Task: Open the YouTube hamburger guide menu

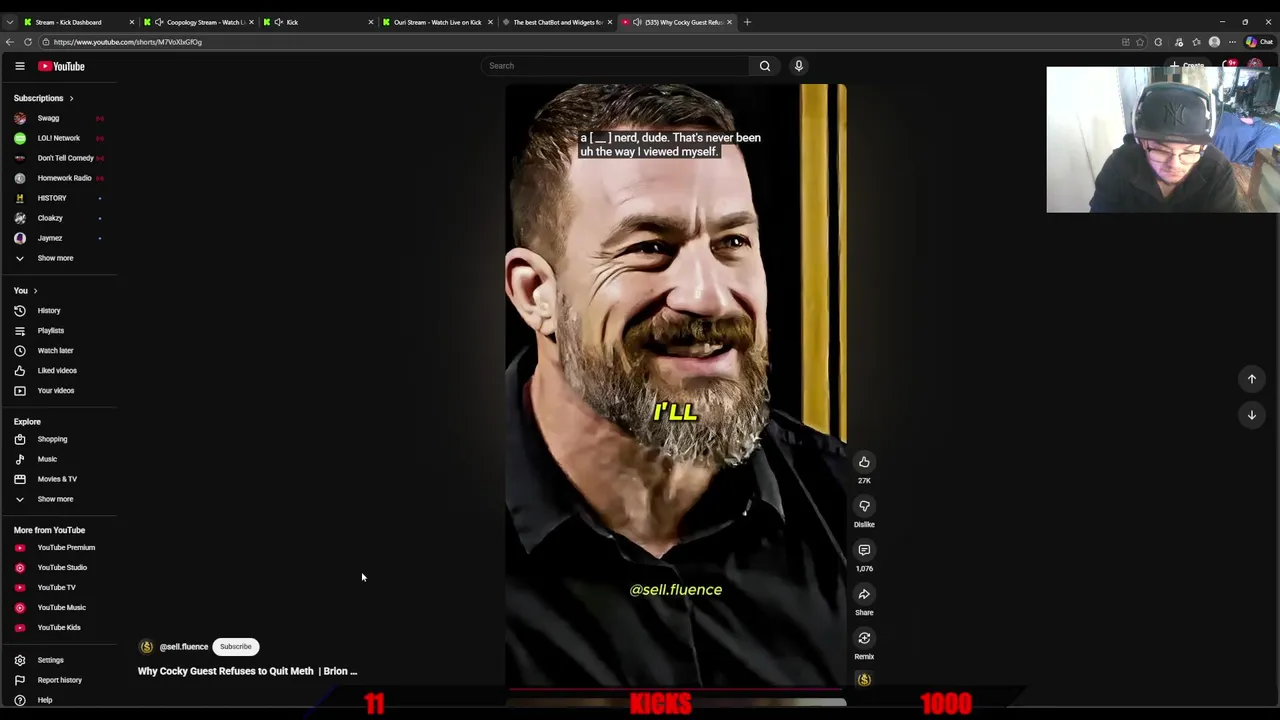Action: click(x=19, y=66)
